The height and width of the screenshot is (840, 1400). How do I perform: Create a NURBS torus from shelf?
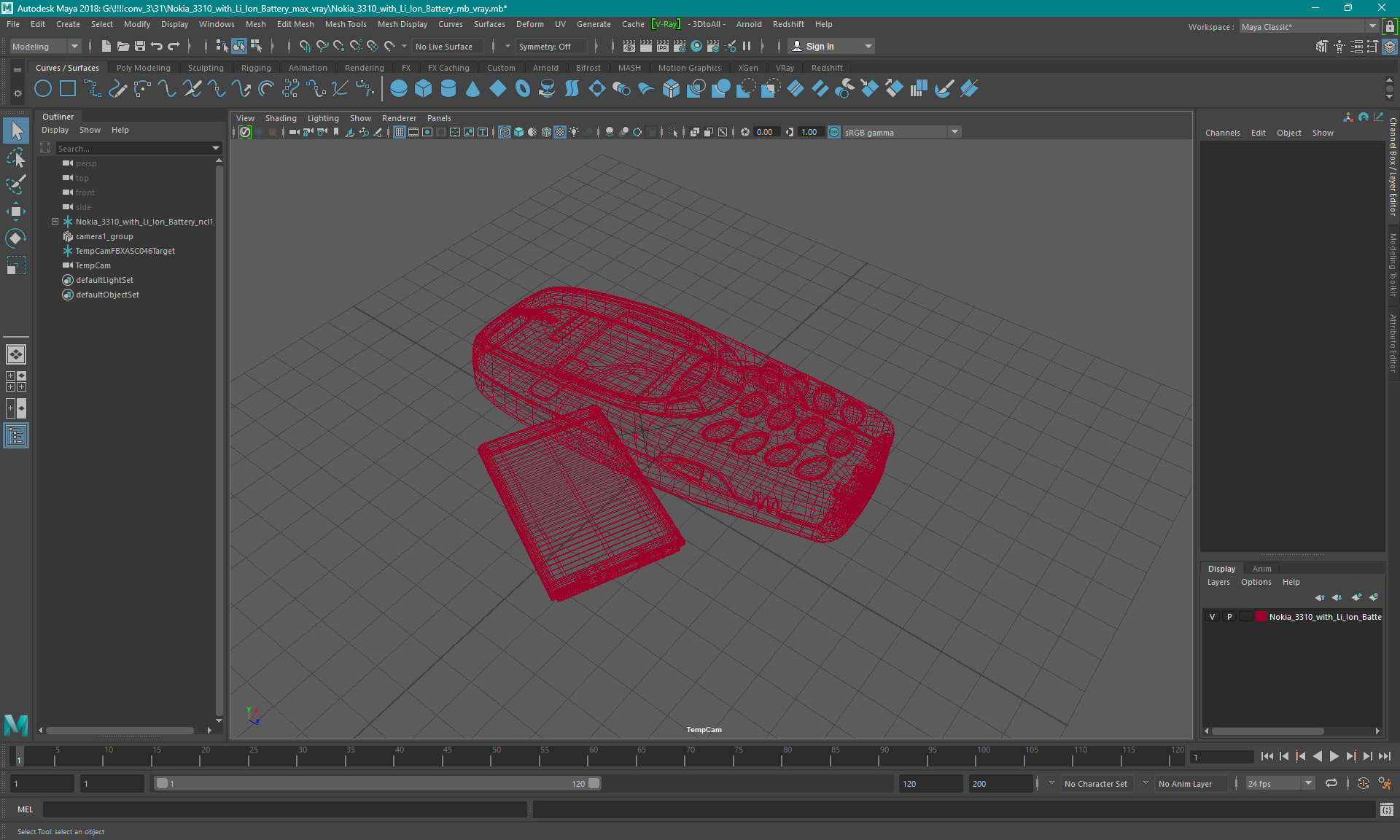click(523, 89)
